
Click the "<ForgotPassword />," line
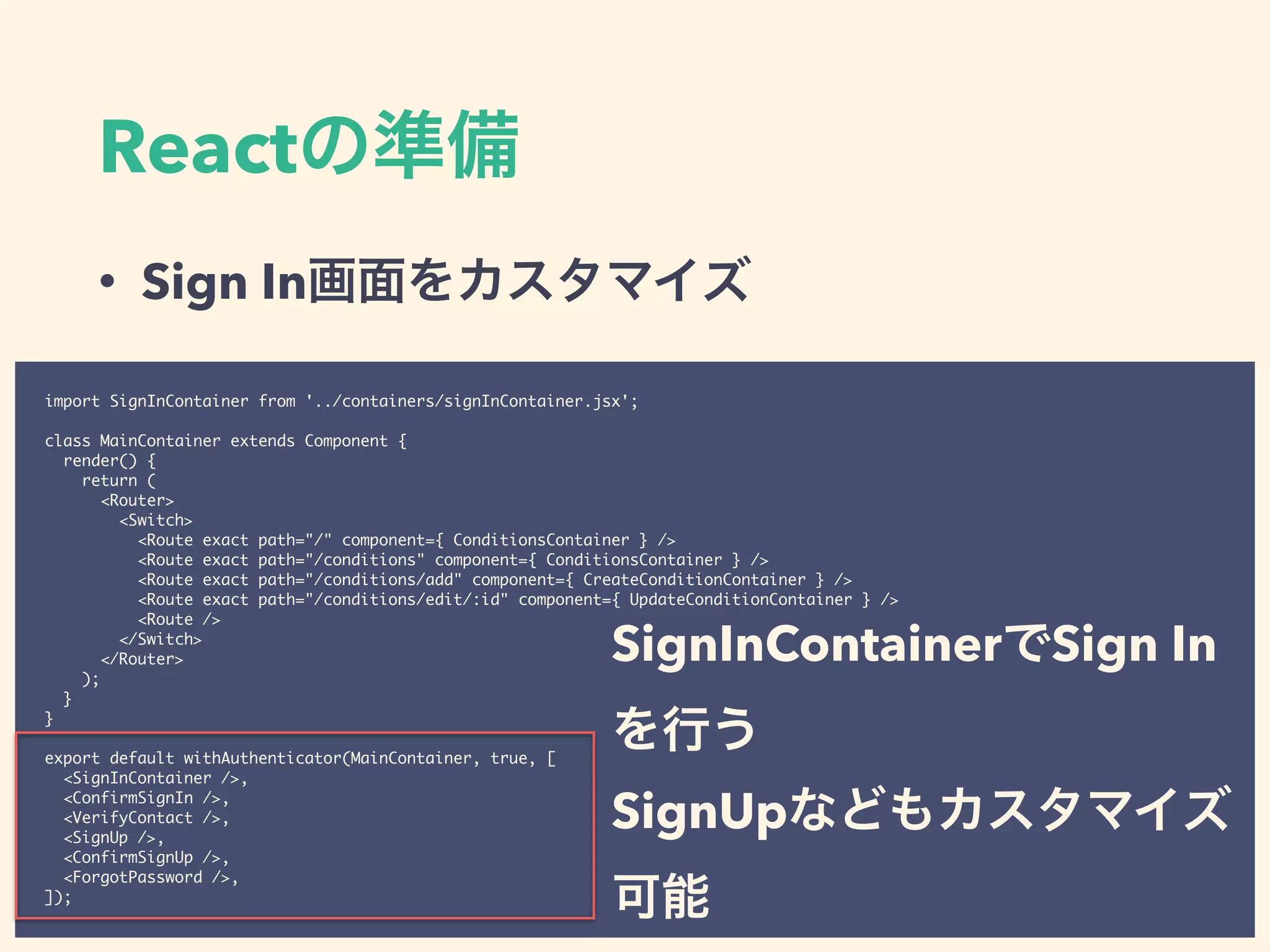[151, 877]
